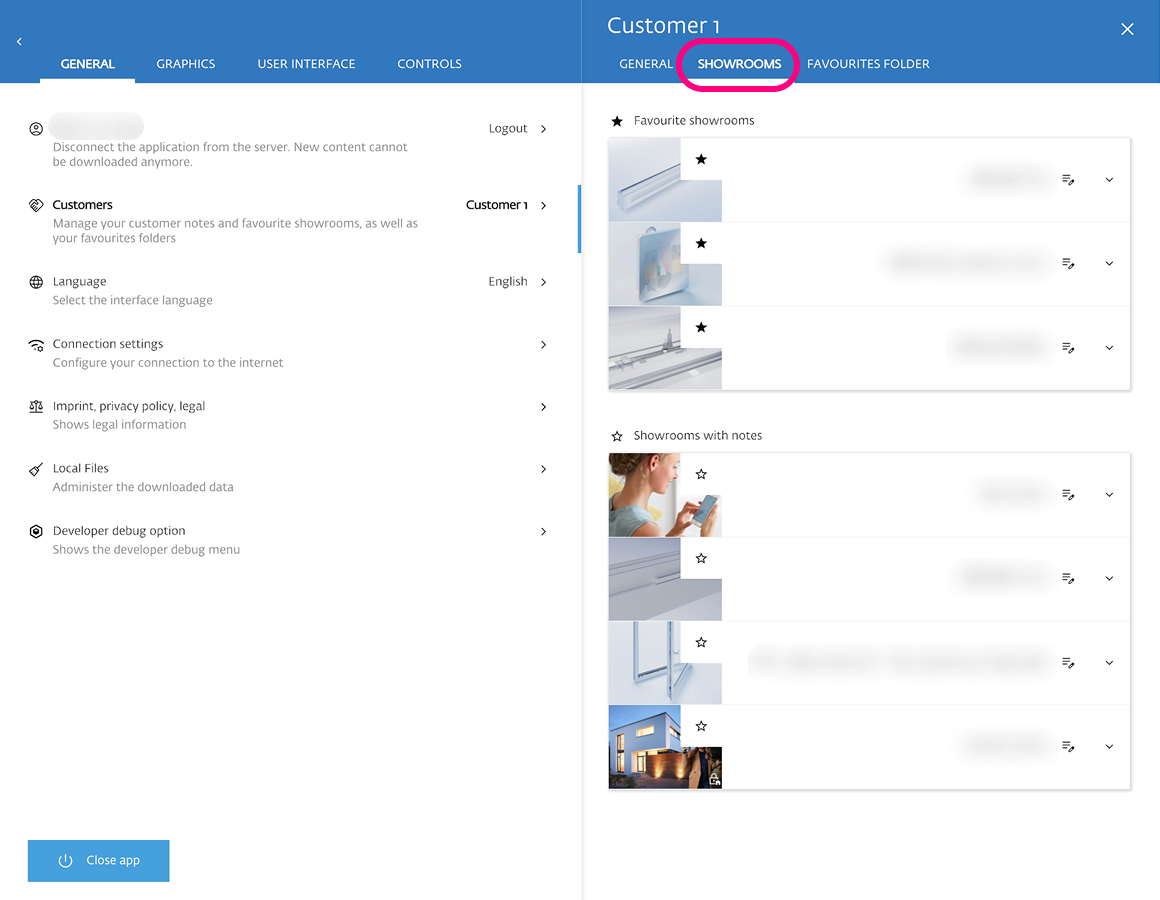This screenshot has width=1160, height=900.
Task: Expand the first favourite showroom row
Action: point(1109,180)
